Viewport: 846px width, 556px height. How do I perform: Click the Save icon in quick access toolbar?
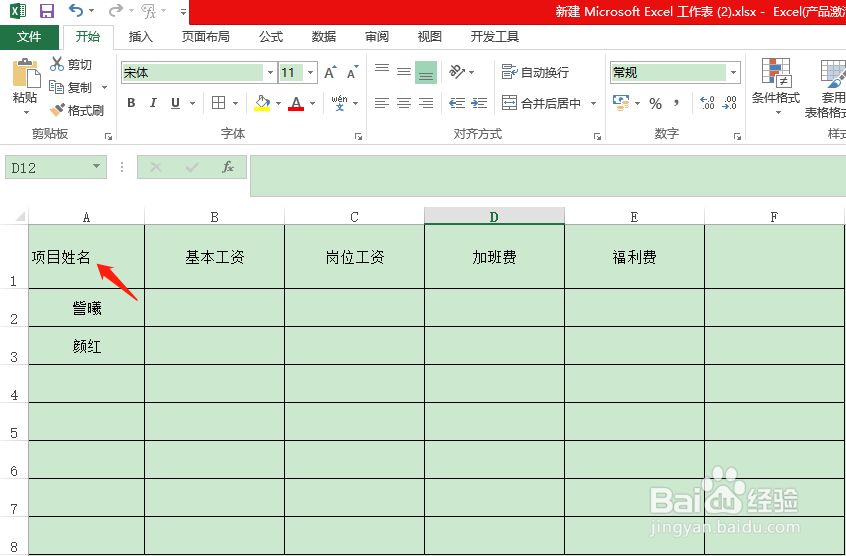(x=47, y=11)
